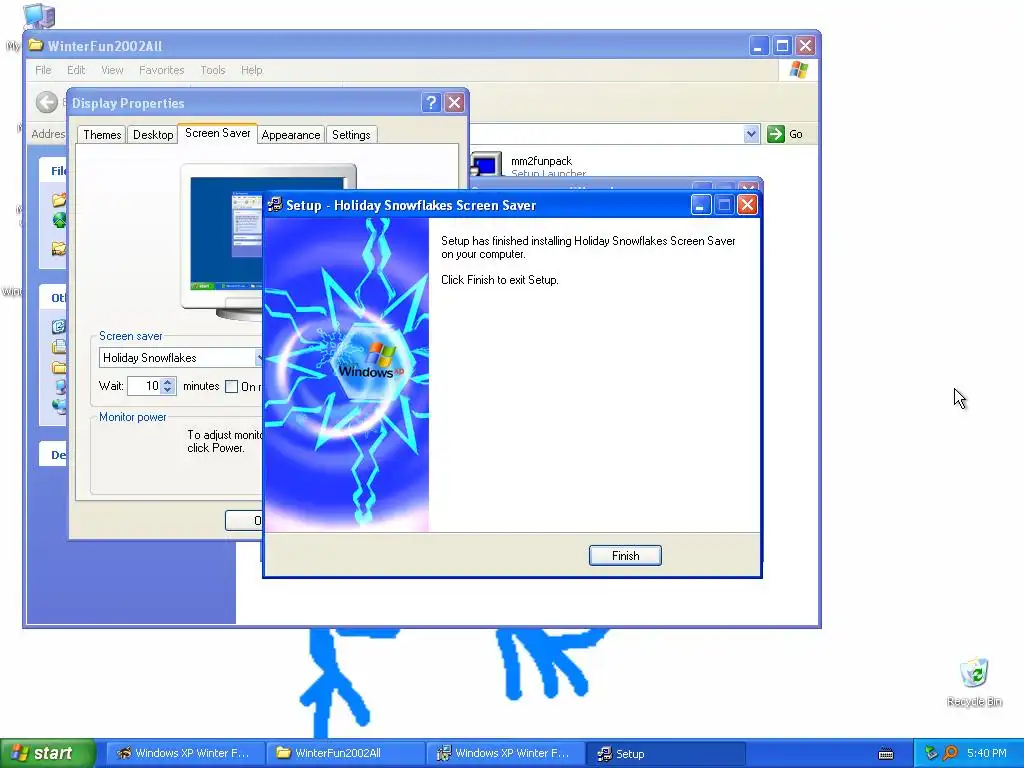Click the 'Click Finish to exit Setup.' text
Screen dimensions: 1024x768
(500, 280)
